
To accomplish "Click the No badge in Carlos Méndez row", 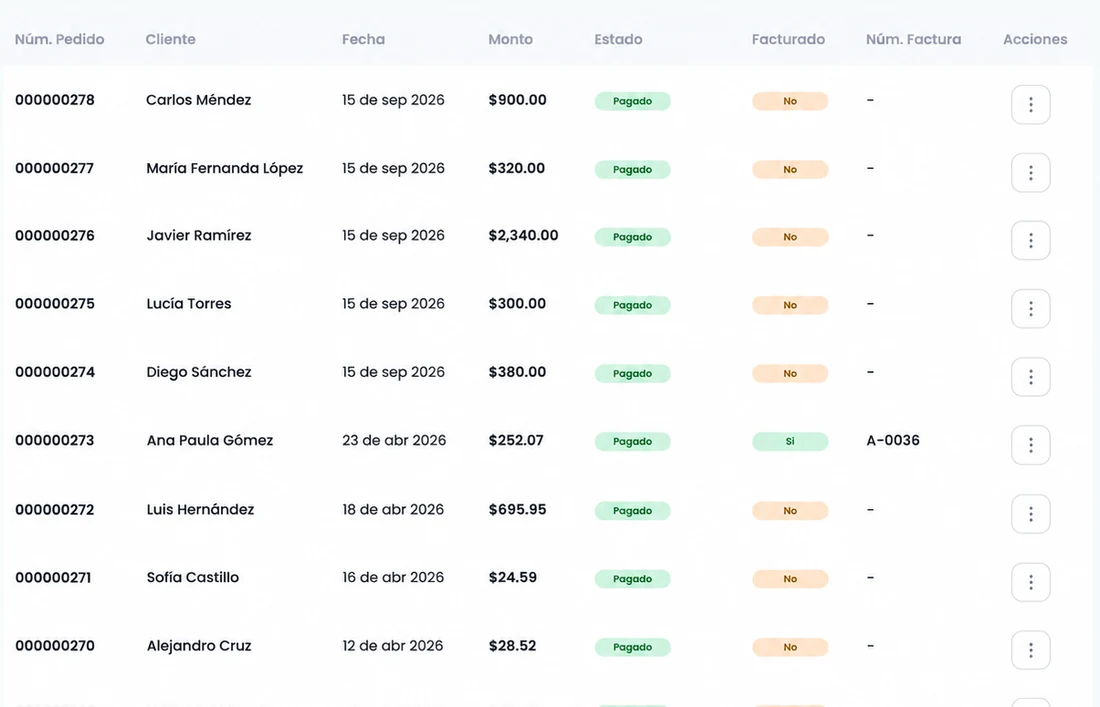I will [790, 101].
